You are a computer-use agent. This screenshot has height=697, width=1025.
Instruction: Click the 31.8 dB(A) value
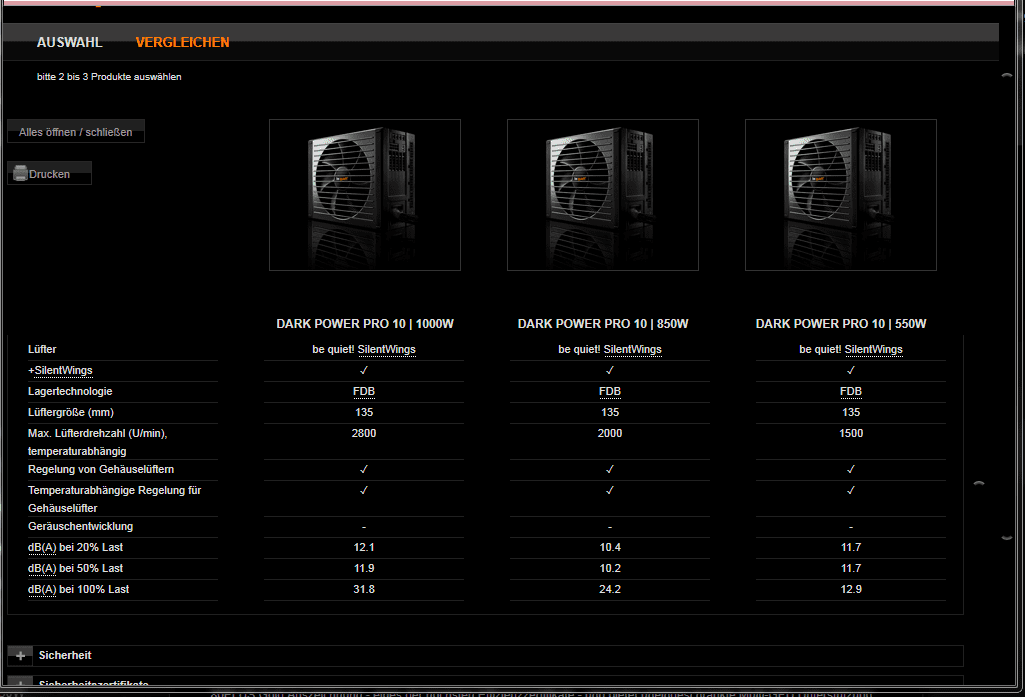click(x=364, y=589)
